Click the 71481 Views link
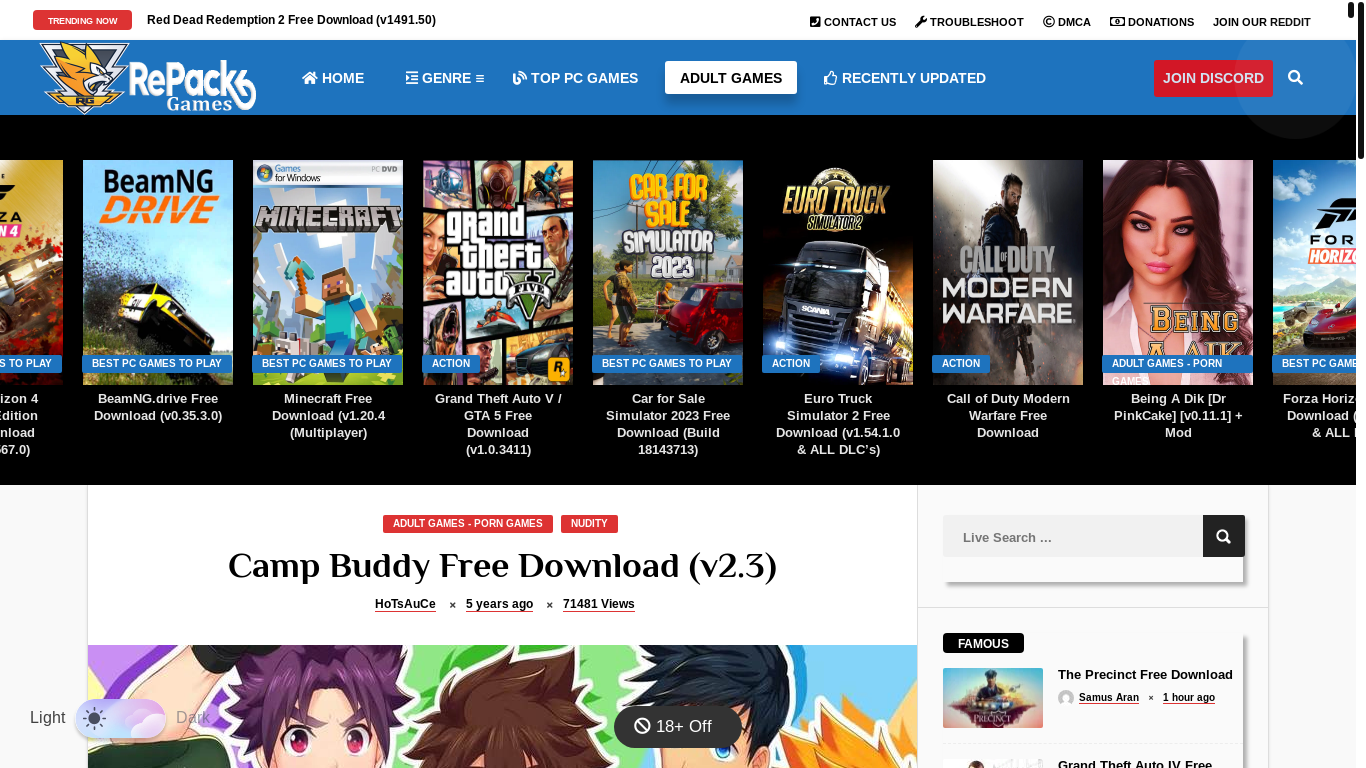Viewport: 1366px width, 768px height. 598,604
